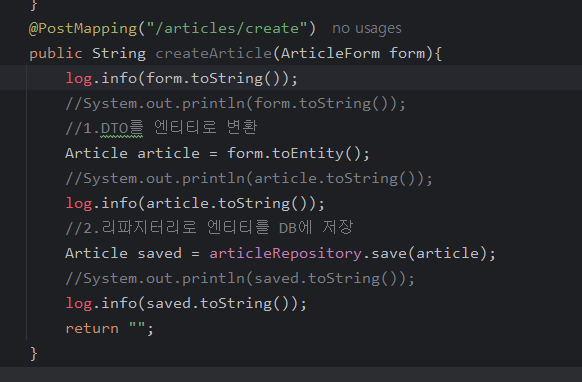Click the @PostMapping annotation
The height and width of the screenshot is (382, 582).
83,29
